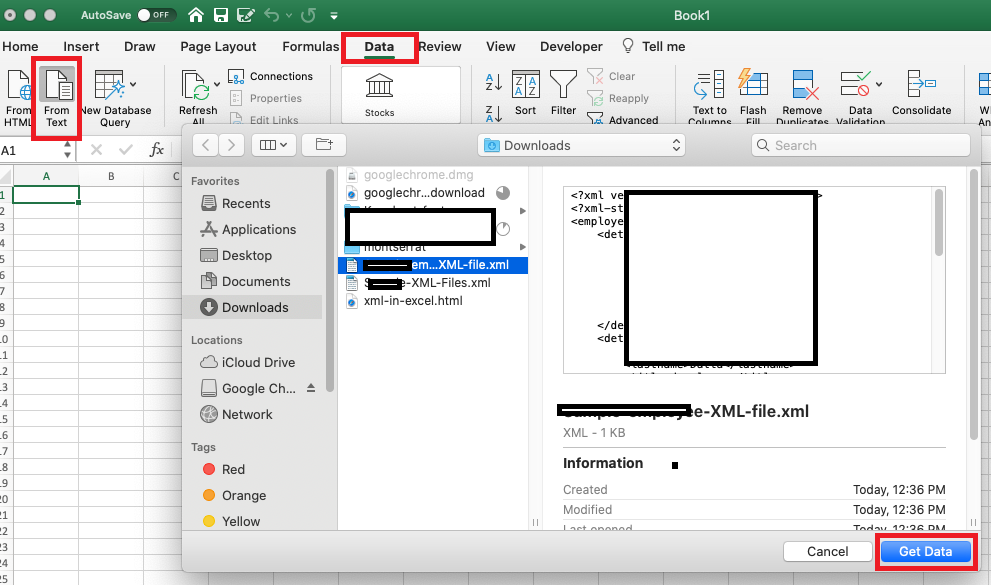
Task: Select Downloads in sidebar
Action: click(253, 307)
